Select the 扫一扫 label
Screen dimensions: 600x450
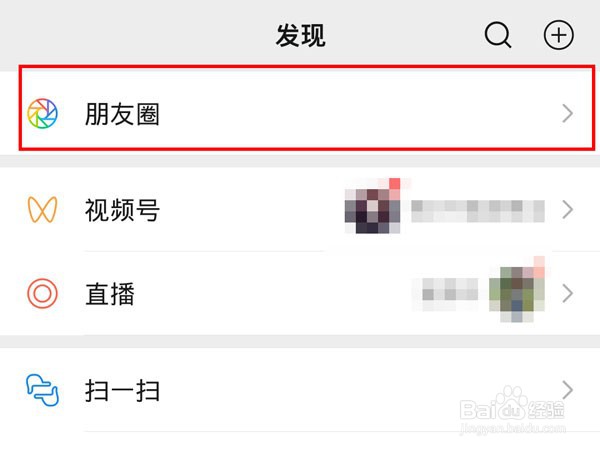[122, 390]
